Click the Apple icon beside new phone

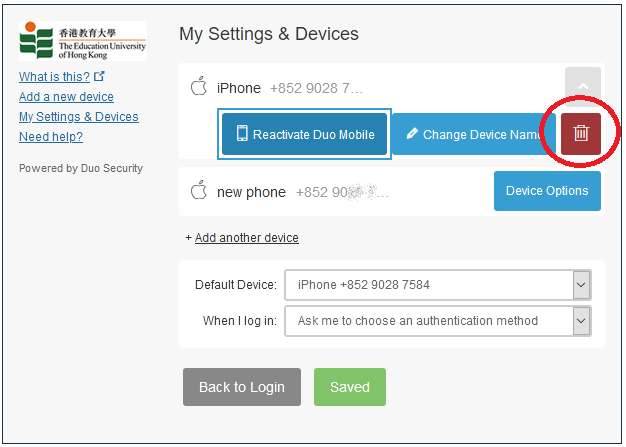click(198, 191)
